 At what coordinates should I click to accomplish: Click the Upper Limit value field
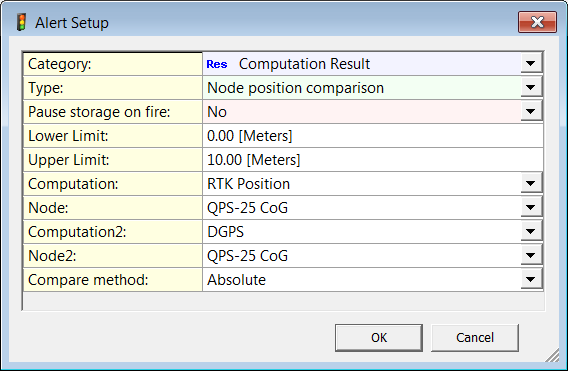tap(372, 160)
